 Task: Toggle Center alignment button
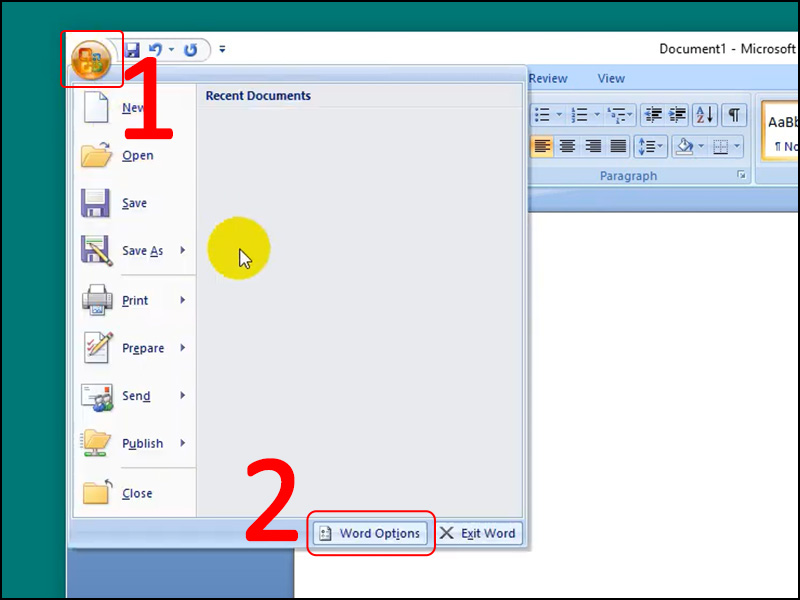(x=567, y=147)
